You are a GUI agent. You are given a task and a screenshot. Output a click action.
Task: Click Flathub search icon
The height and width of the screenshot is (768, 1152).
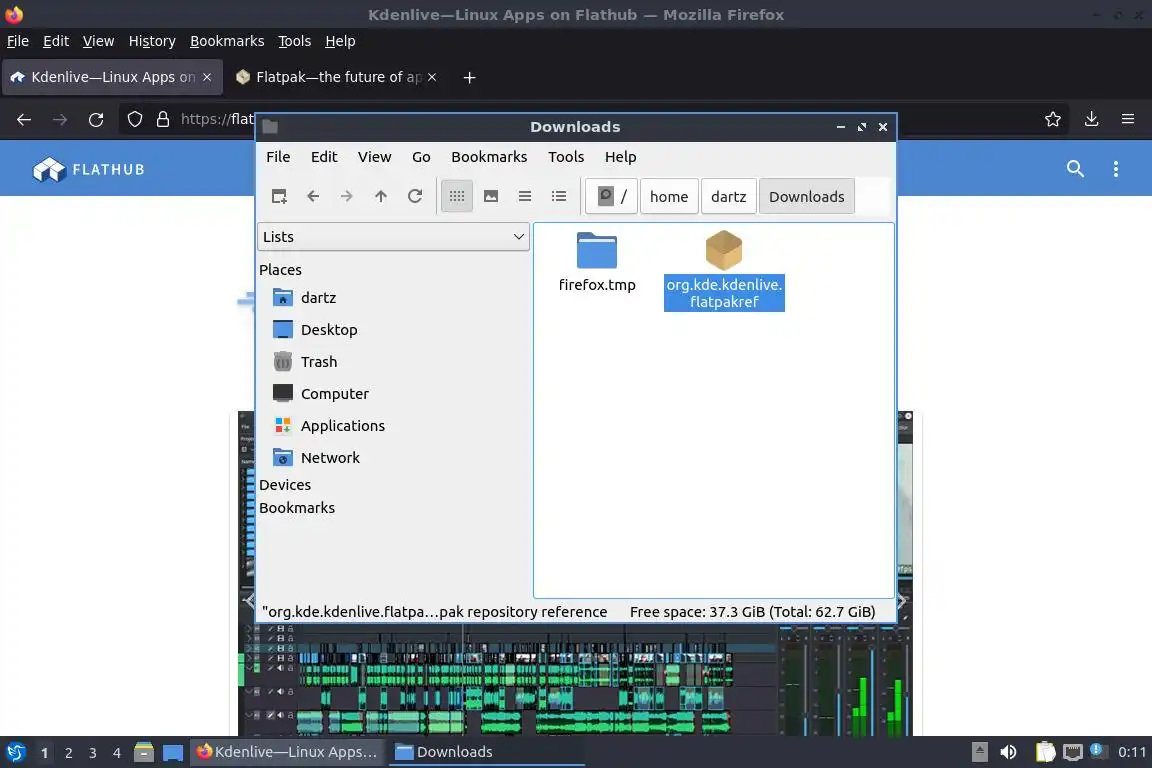coord(1075,169)
